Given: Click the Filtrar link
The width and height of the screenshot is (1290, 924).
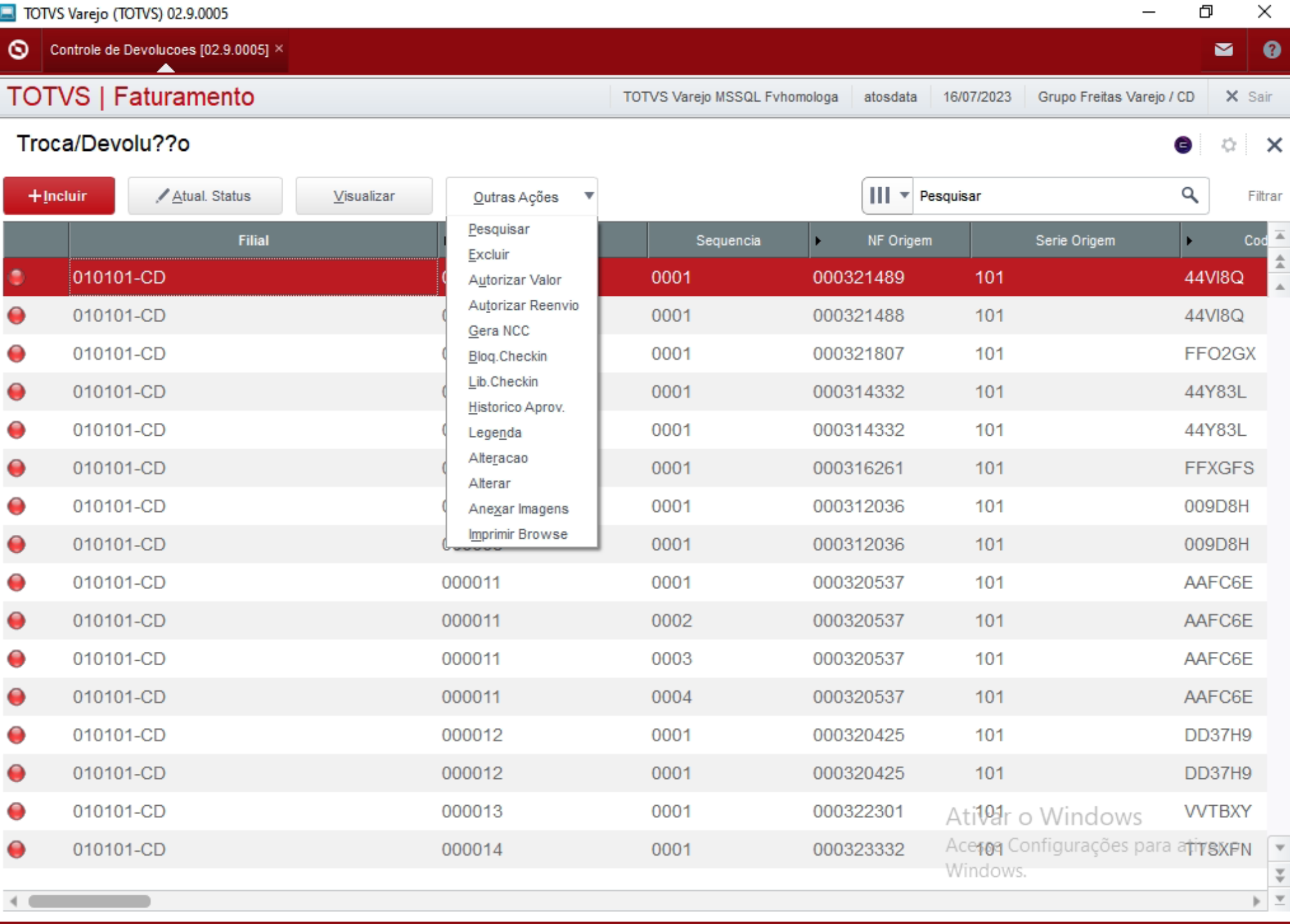Looking at the screenshot, I should pos(1264,196).
